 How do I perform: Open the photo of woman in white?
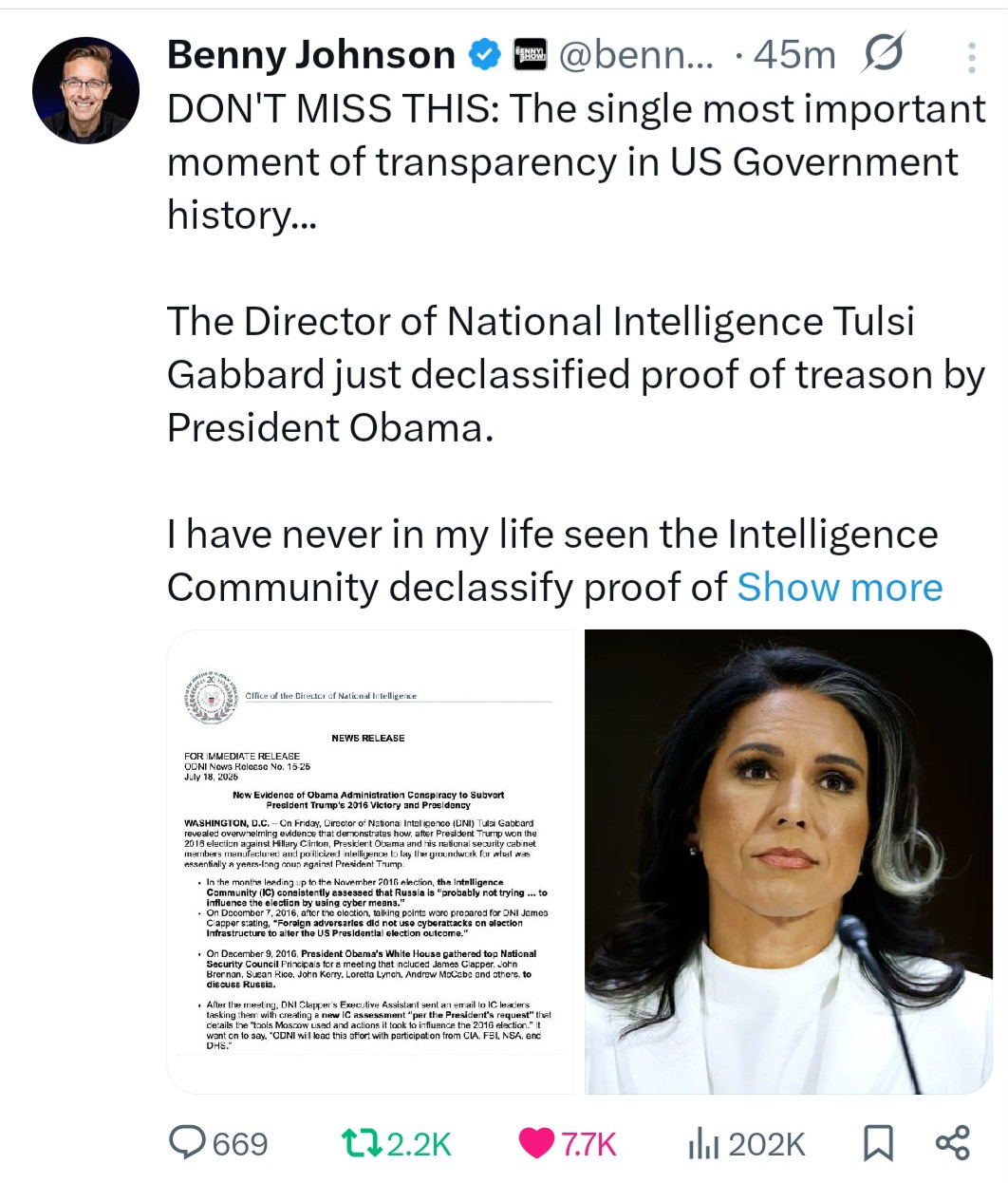pyautogui.click(x=788, y=862)
